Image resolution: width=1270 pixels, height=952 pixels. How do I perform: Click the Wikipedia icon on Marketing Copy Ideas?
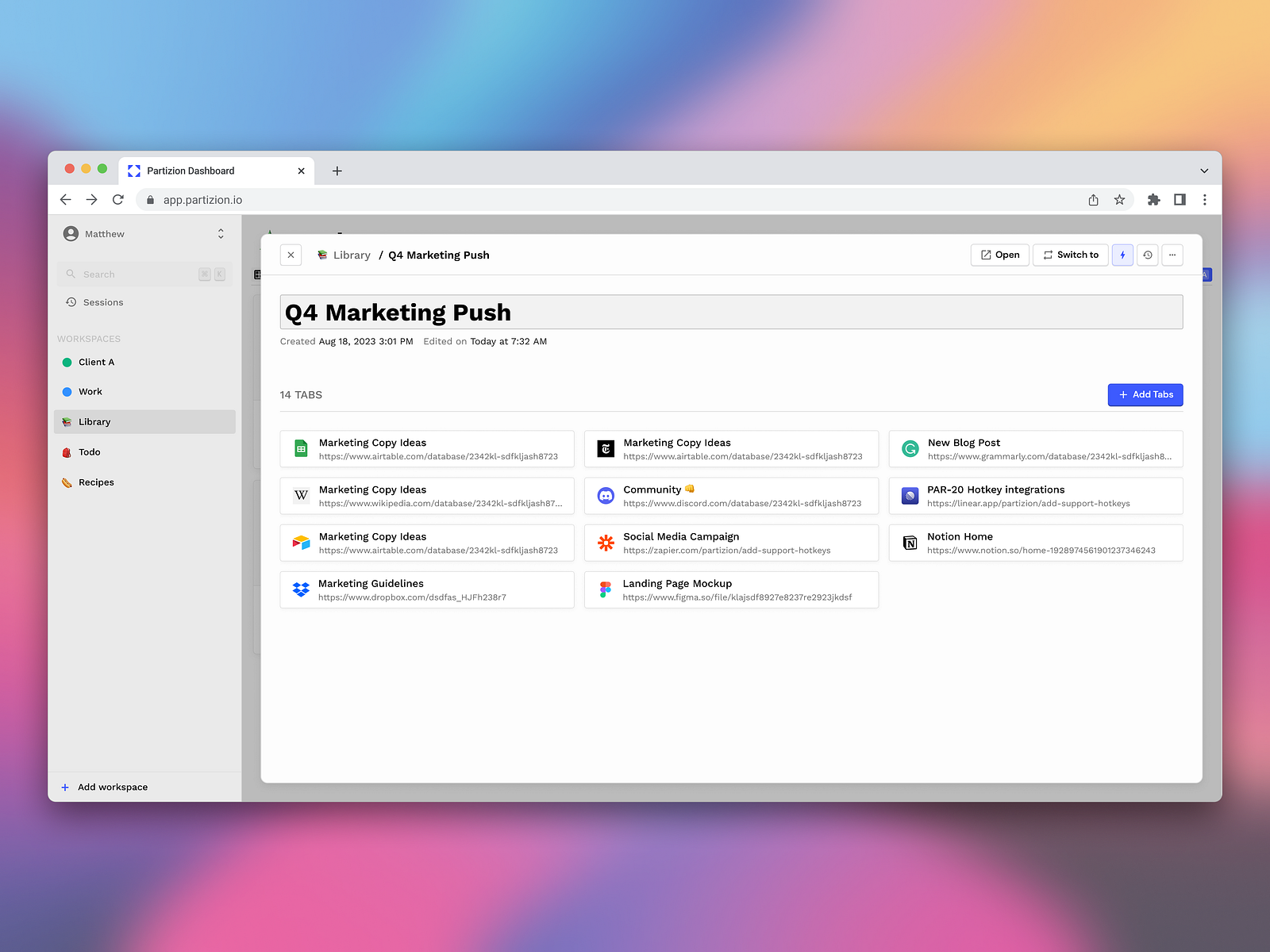point(301,496)
